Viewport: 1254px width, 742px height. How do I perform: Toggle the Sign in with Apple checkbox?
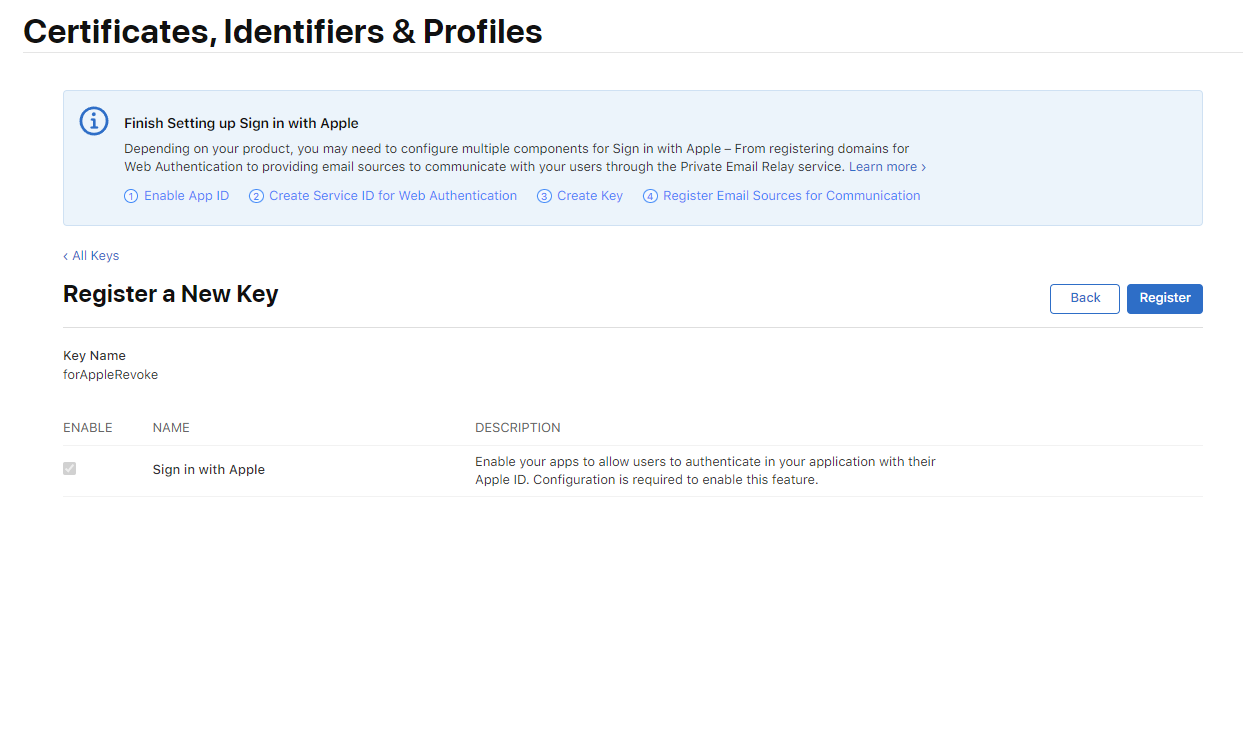pyautogui.click(x=69, y=468)
